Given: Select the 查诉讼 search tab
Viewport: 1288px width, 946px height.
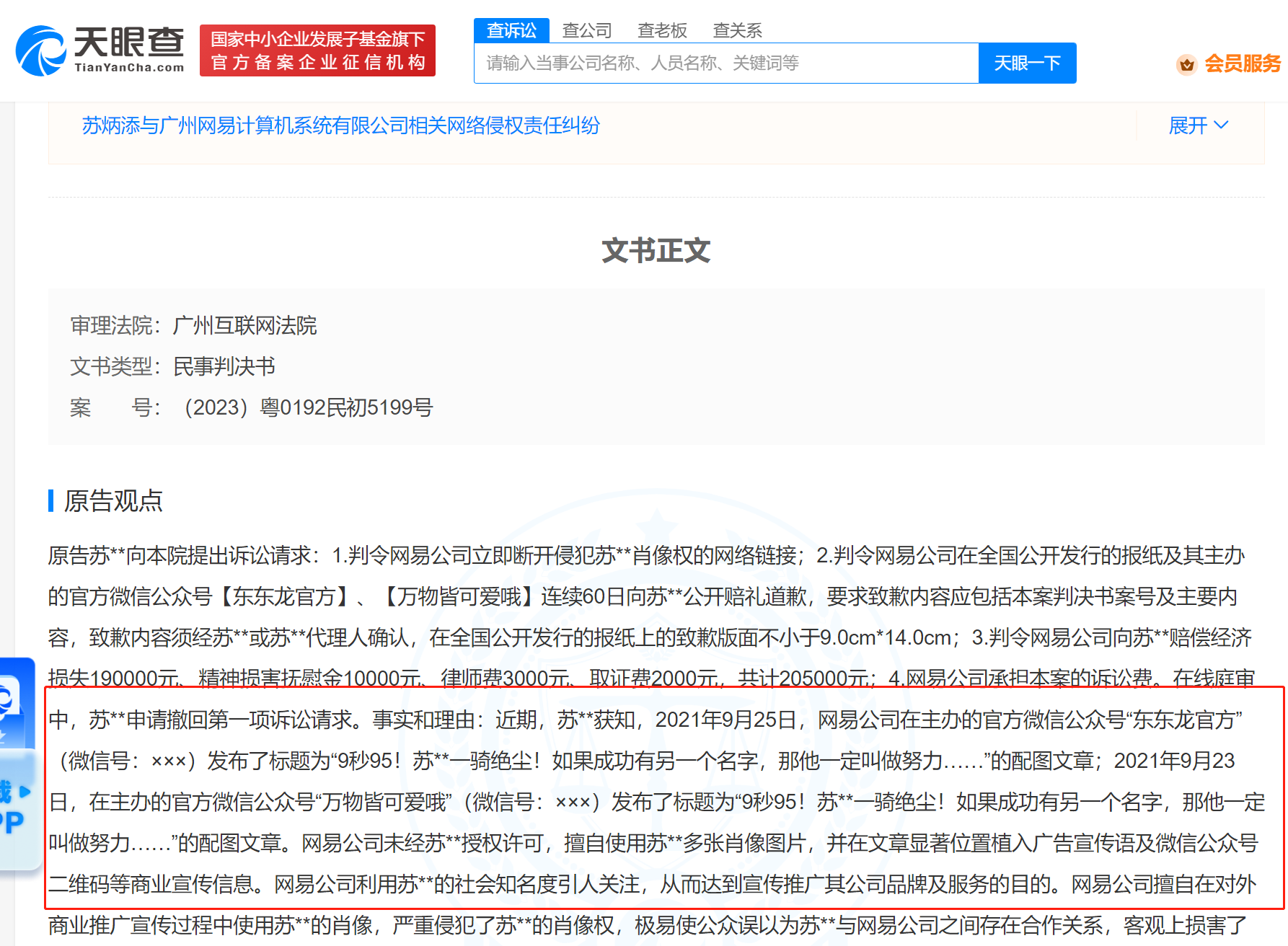Looking at the screenshot, I should point(511,30).
